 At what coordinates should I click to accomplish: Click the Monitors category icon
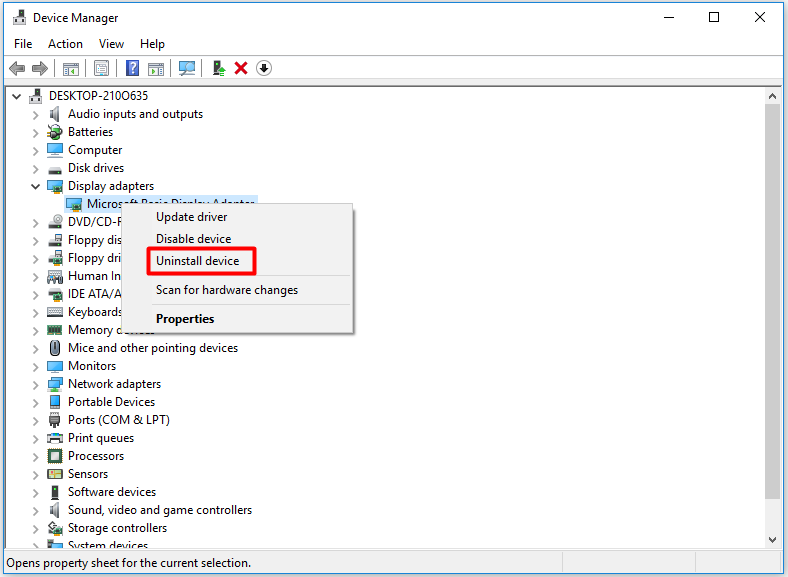55,366
